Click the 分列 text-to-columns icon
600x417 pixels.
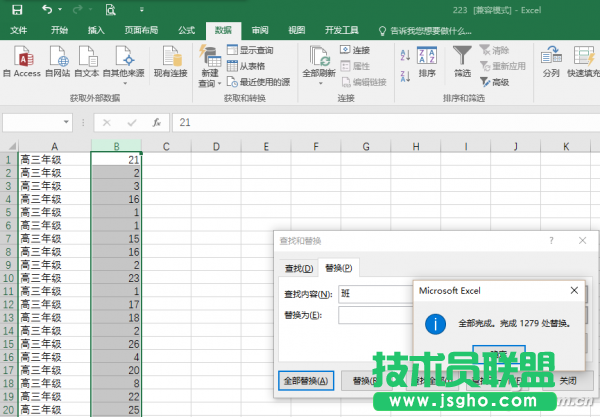[551, 60]
